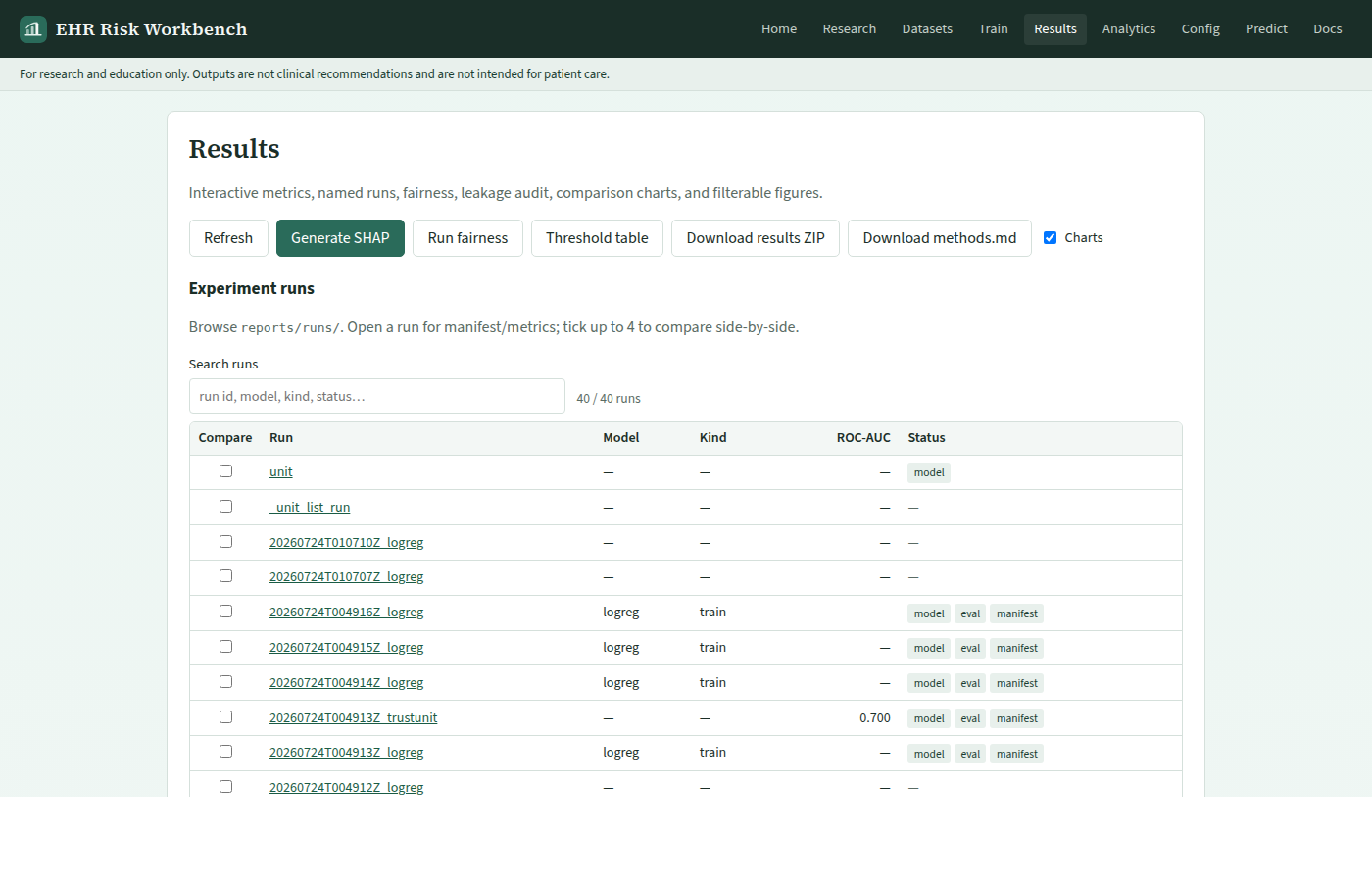Tick compare checkbox for 20260724T004912Z_logreg
This screenshot has height=882, width=1372.
tap(225, 787)
